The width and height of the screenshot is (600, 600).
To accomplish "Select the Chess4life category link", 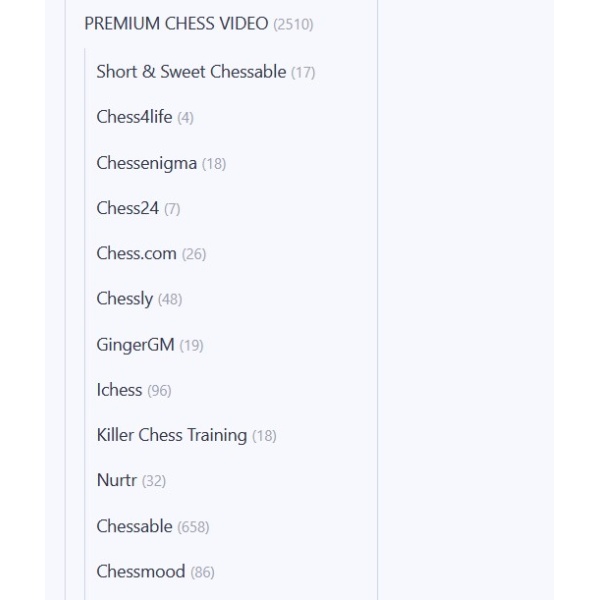I will [x=134, y=117].
